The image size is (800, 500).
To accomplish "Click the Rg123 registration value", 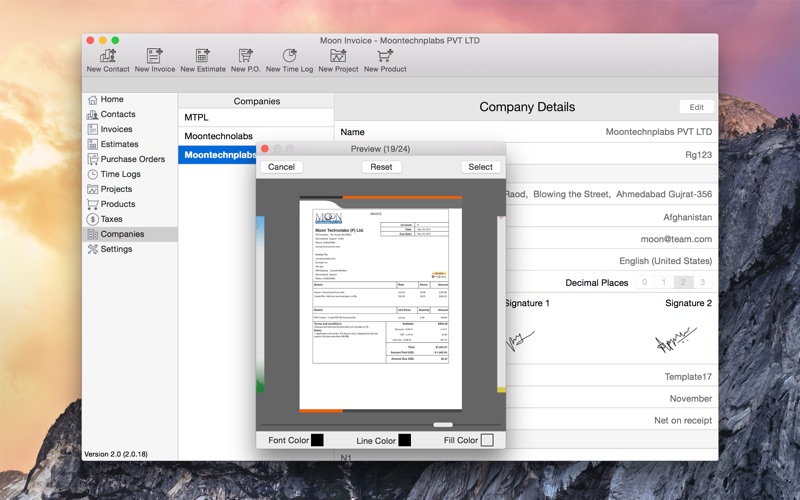I will coord(698,155).
